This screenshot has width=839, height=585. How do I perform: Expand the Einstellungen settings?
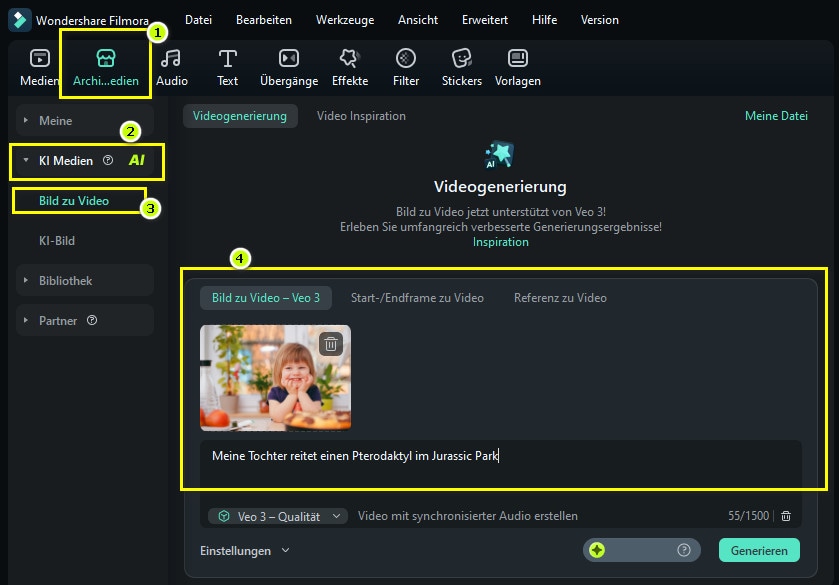click(x=245, y=551)
